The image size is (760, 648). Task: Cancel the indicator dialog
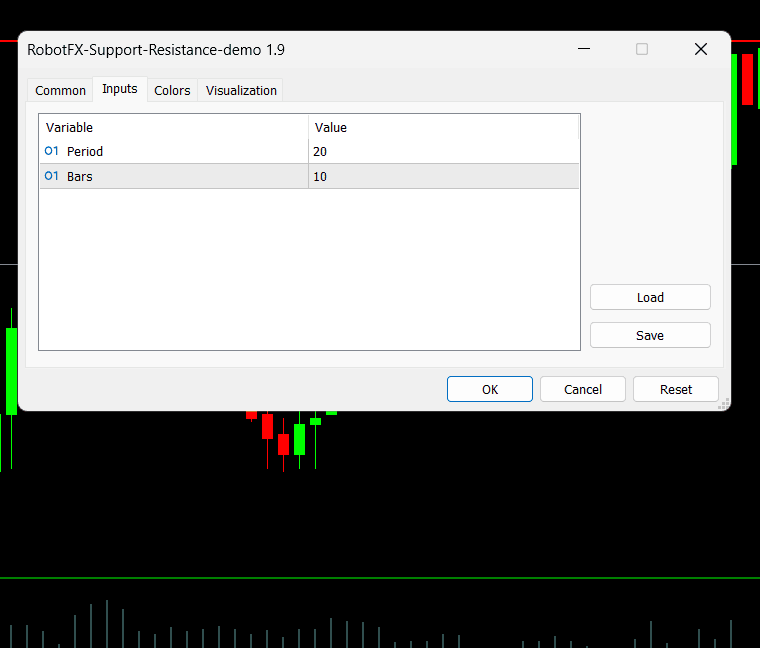pyautogui.click(x=583, y=389)
